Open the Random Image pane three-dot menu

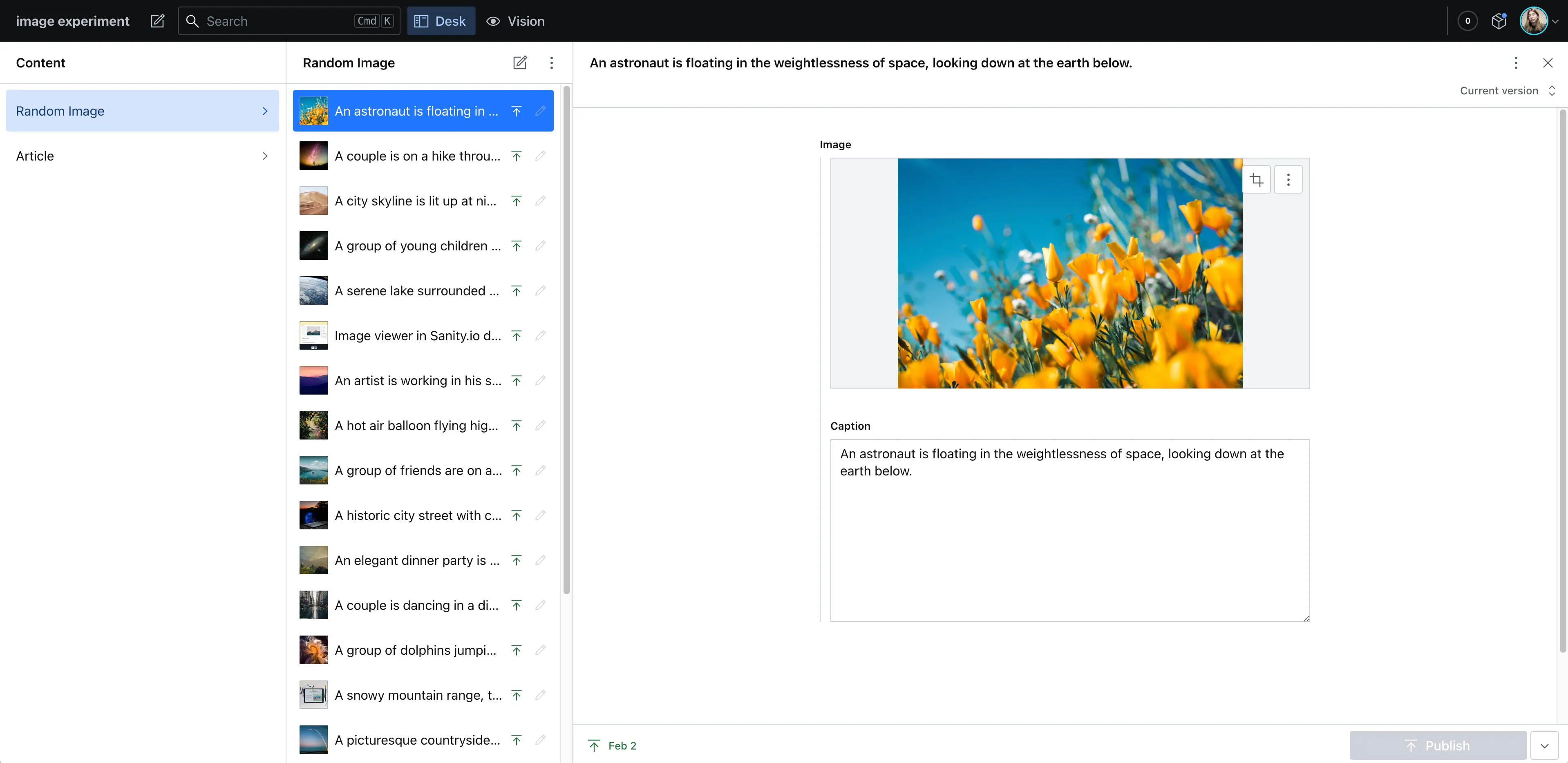tap(552, 62)
